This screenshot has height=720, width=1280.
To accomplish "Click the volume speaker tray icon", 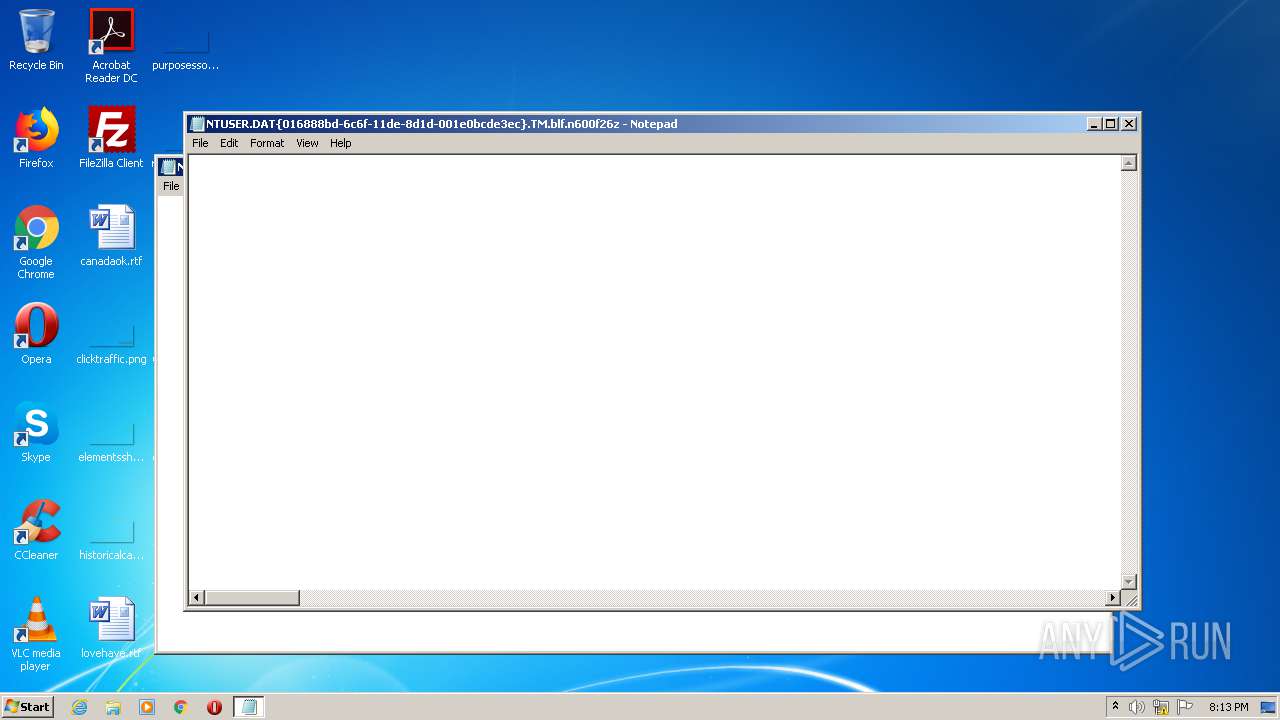I will pyautogui.click(x=1137, y=707).
